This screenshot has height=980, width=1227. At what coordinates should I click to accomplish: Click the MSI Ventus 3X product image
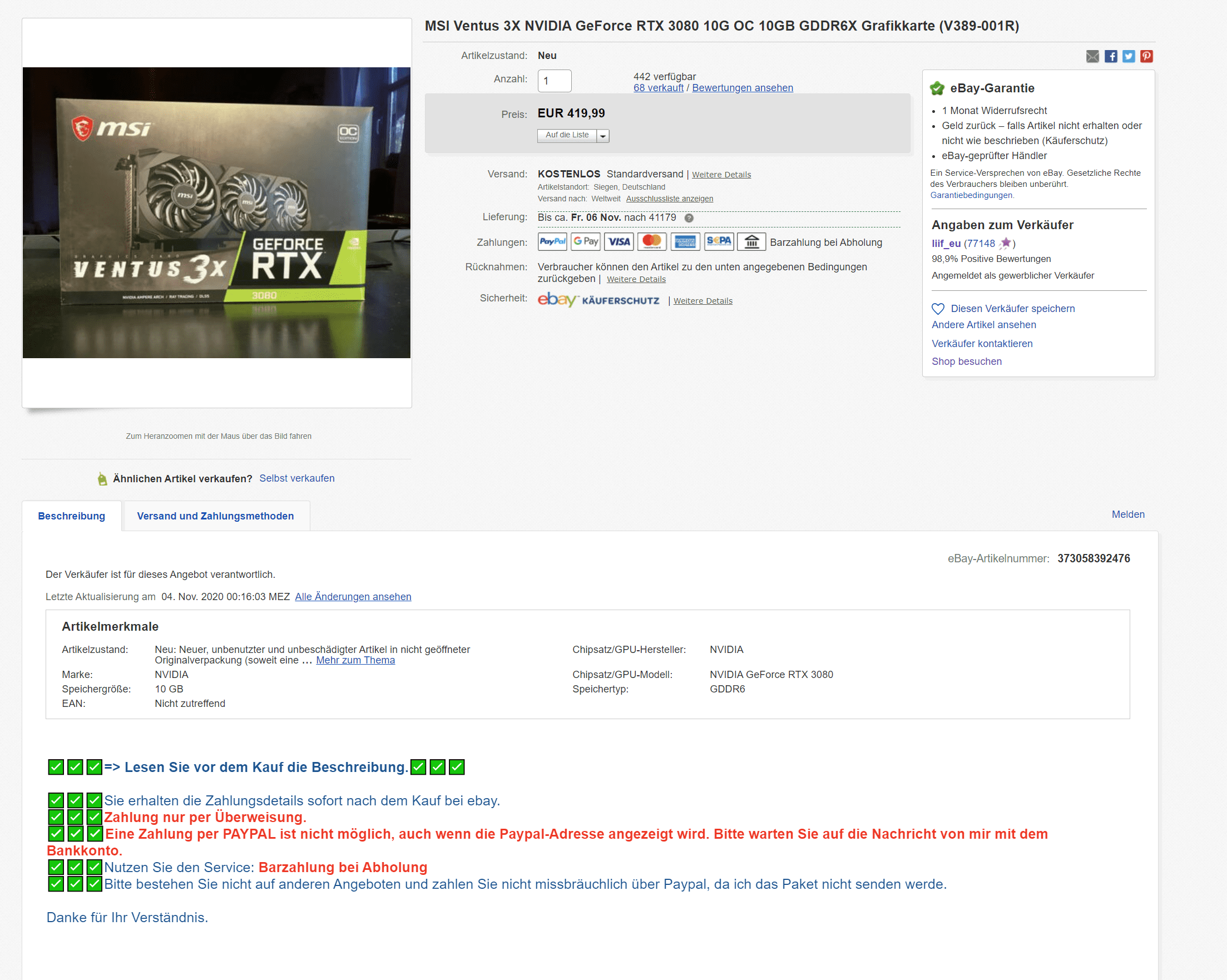[x=216, y=212]
